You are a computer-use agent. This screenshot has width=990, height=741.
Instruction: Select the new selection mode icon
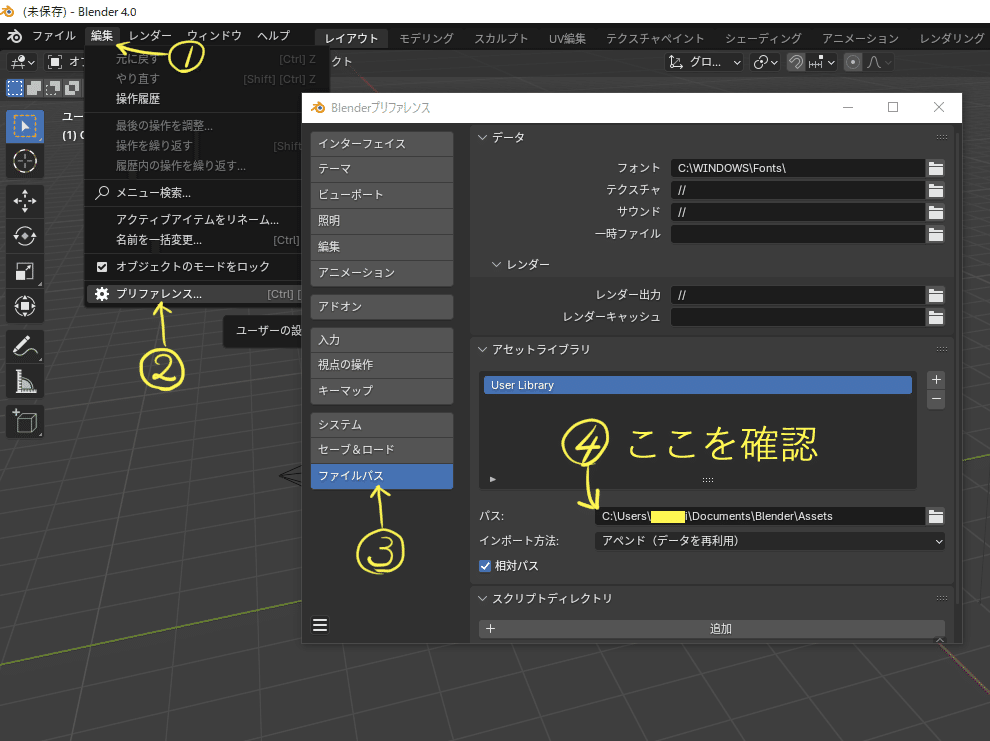[x=15, y=88]
